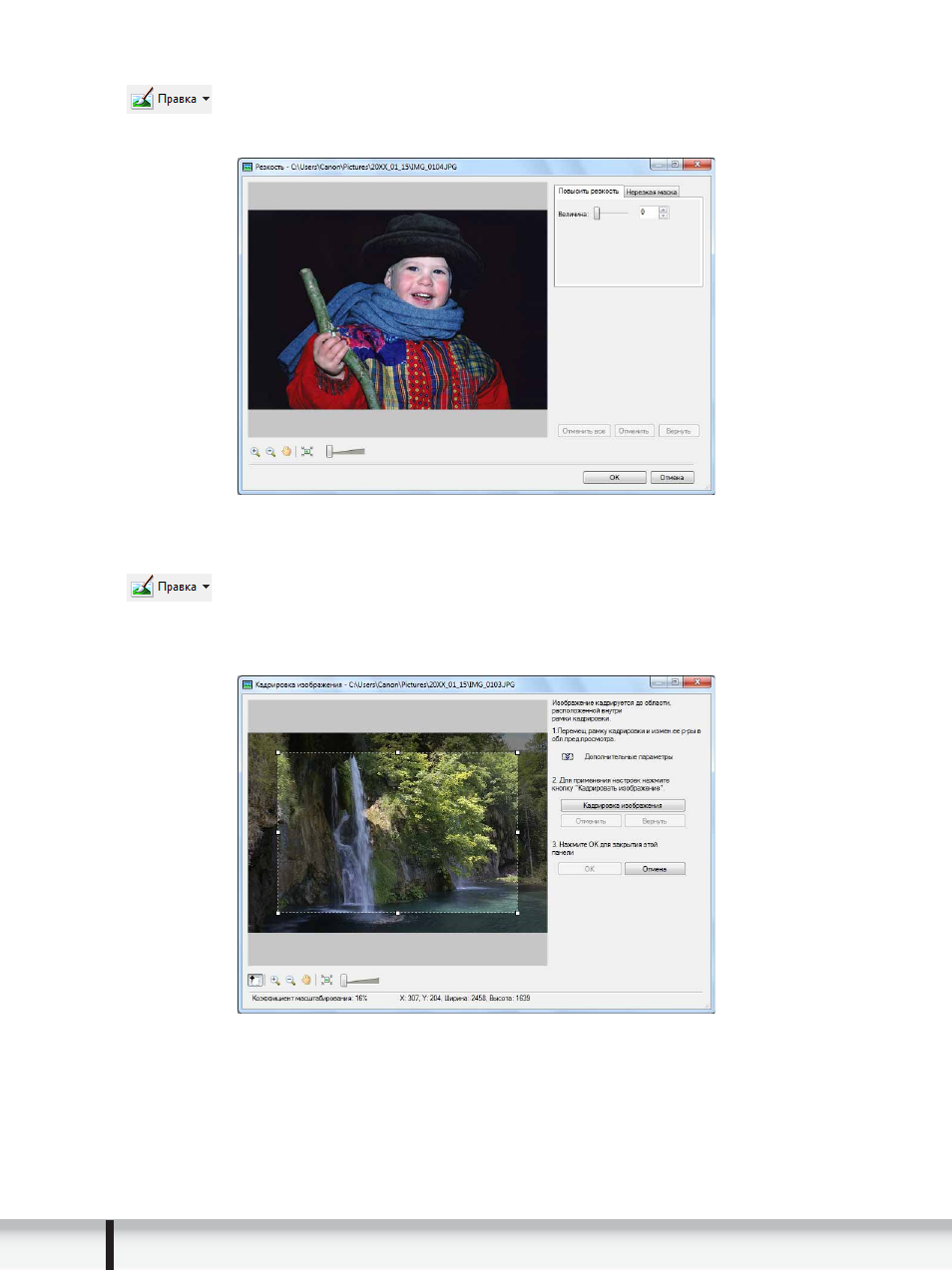Increase Величина with the up spinner arrow

pyautogui.click(x=664, y=210)
